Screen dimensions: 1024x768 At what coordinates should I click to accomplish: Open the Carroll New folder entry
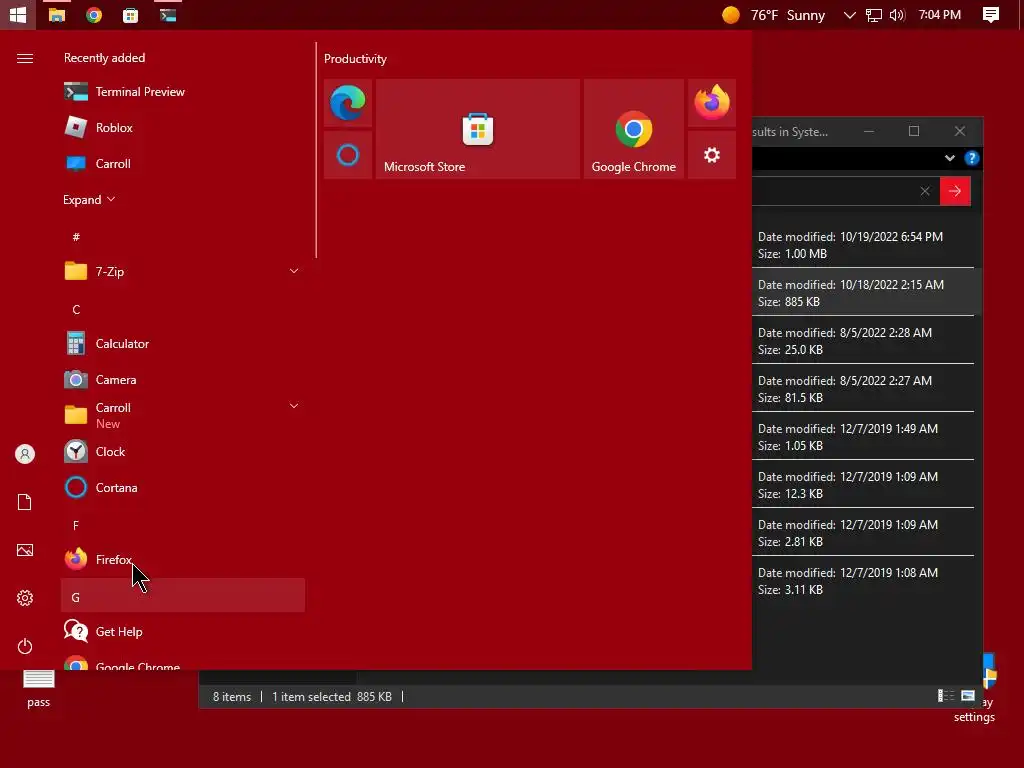183,415
